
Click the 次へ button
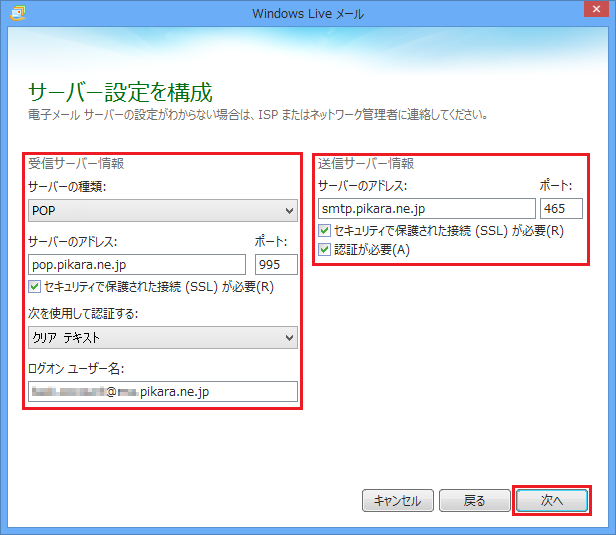click(552, 500)
